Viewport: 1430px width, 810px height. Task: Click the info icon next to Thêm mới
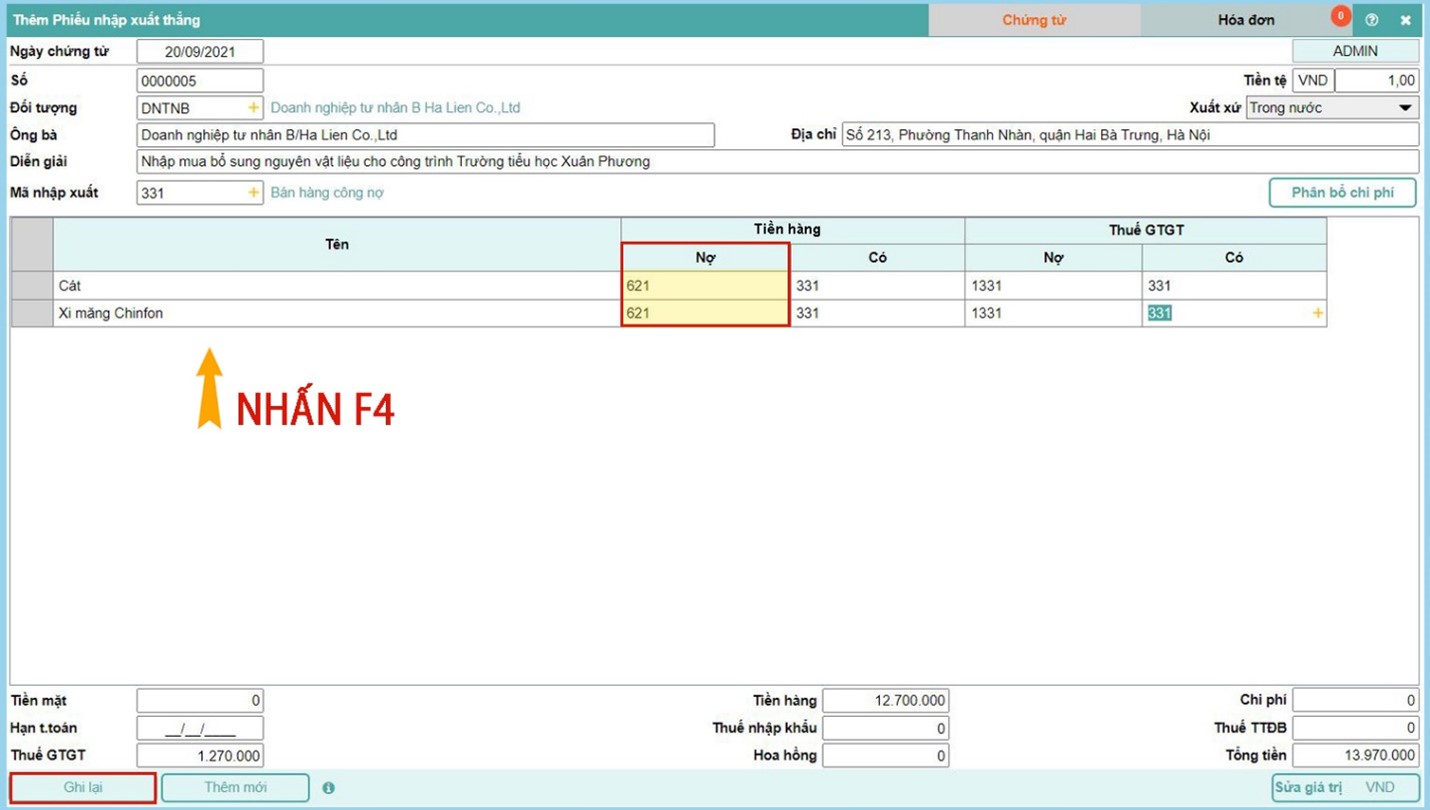coord(328,788)
